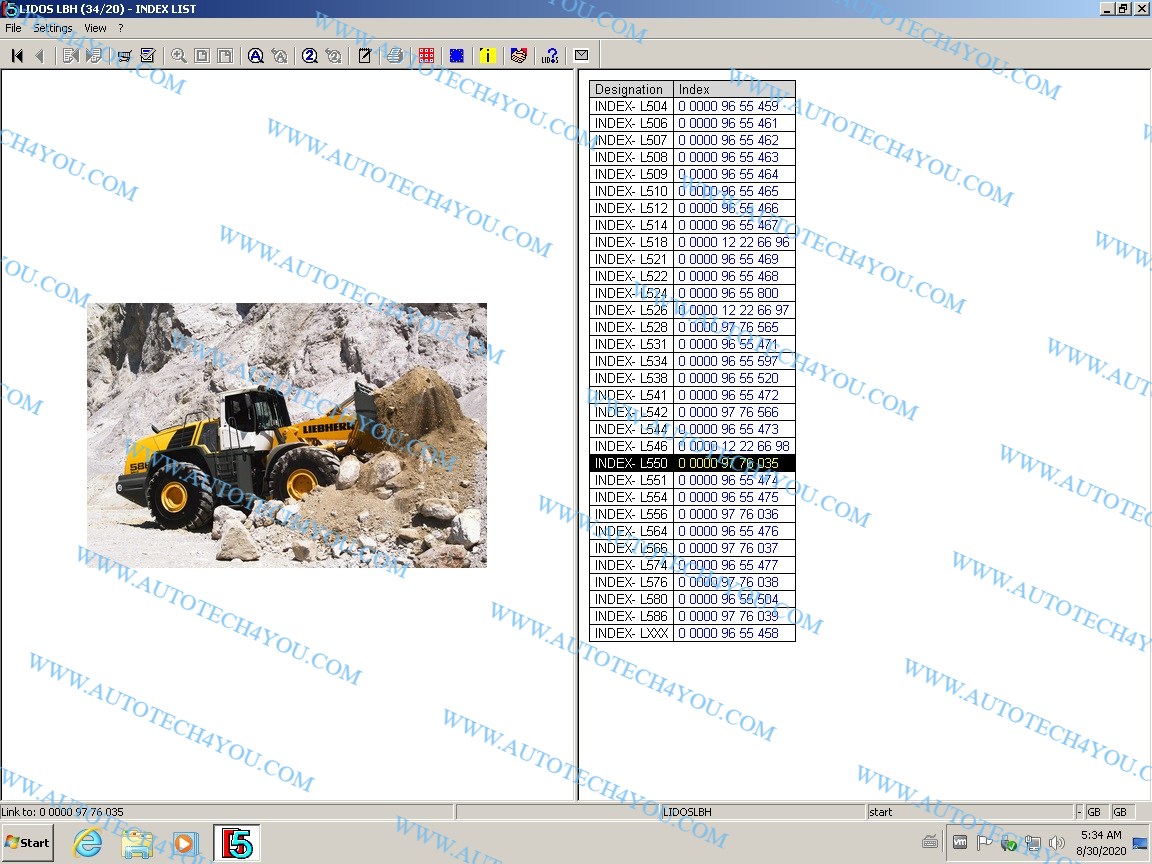
Task: Open index 0 0000 96 55 459 for L504
Action: coord(728,106)
